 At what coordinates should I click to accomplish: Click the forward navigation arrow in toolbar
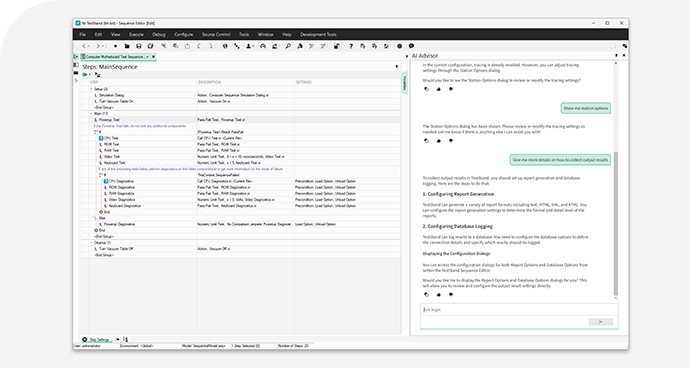click(99, 46)
